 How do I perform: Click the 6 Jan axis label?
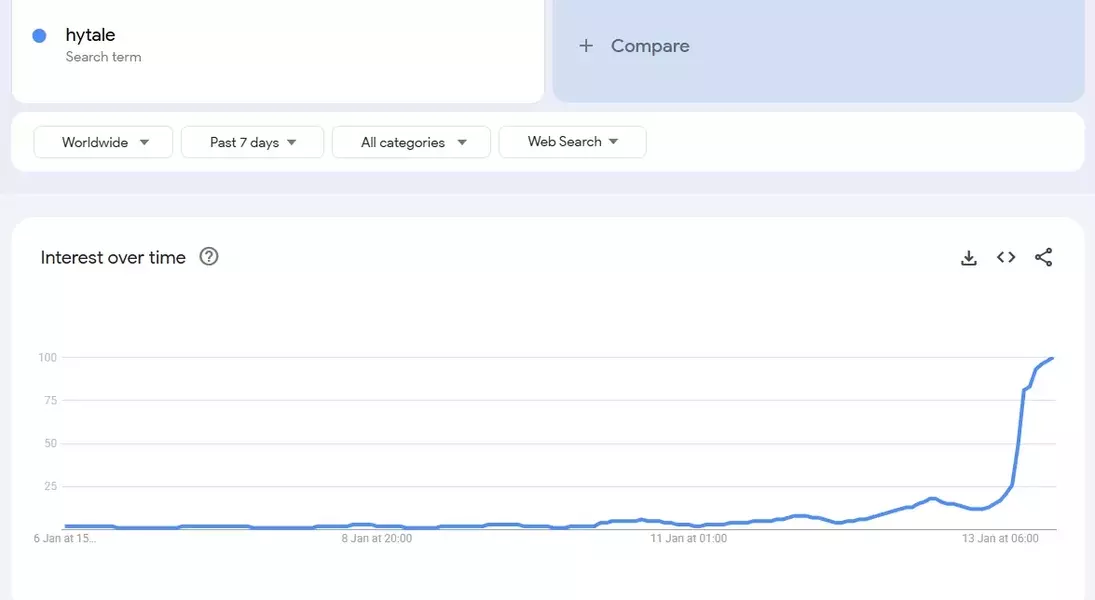pyautogui.click(x=65, y=538)
